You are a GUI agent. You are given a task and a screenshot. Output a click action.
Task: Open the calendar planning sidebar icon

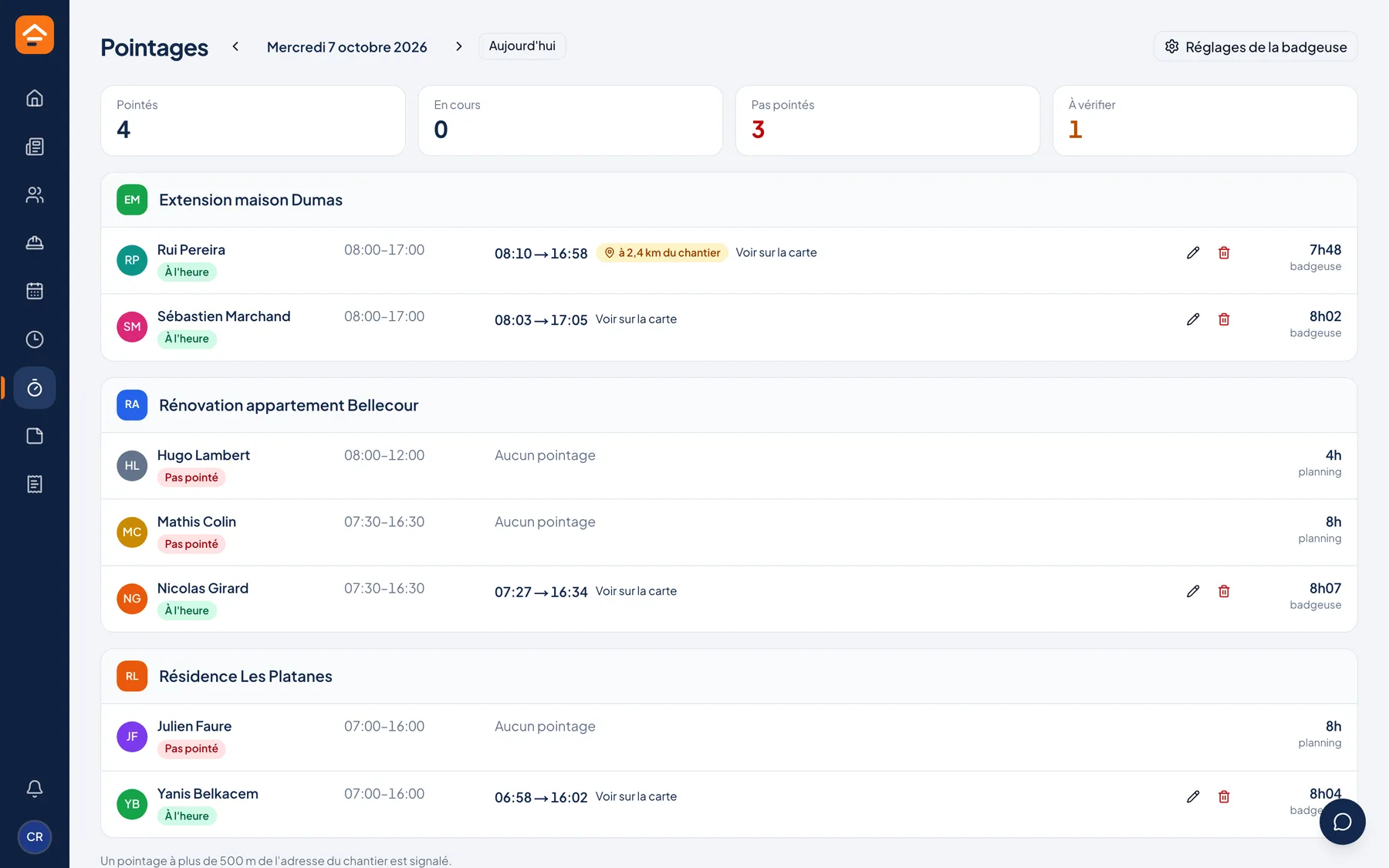click(35, 291)
